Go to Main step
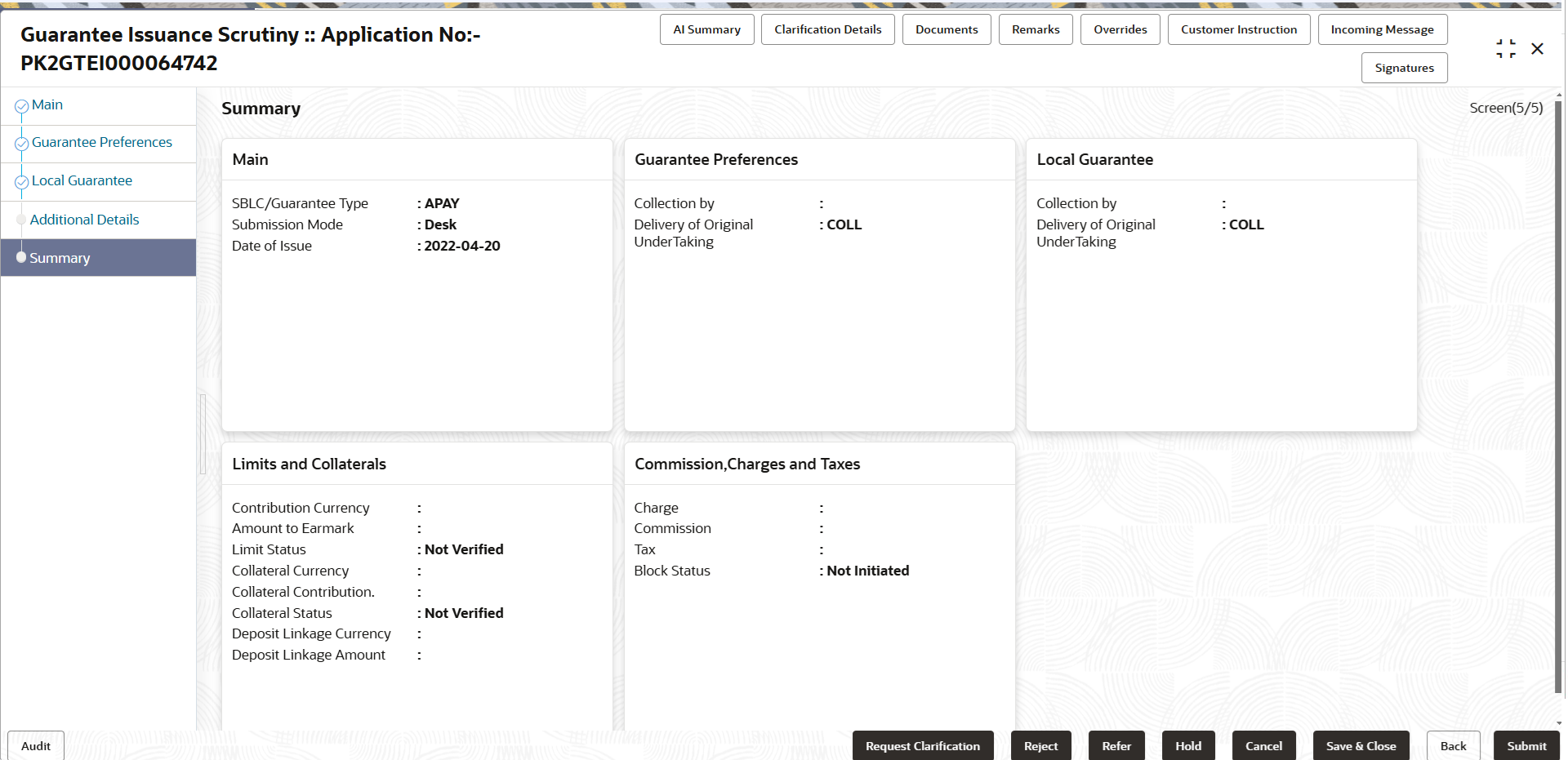The image size is (1568, 760). pyautogui.click(x=47, y=105)
